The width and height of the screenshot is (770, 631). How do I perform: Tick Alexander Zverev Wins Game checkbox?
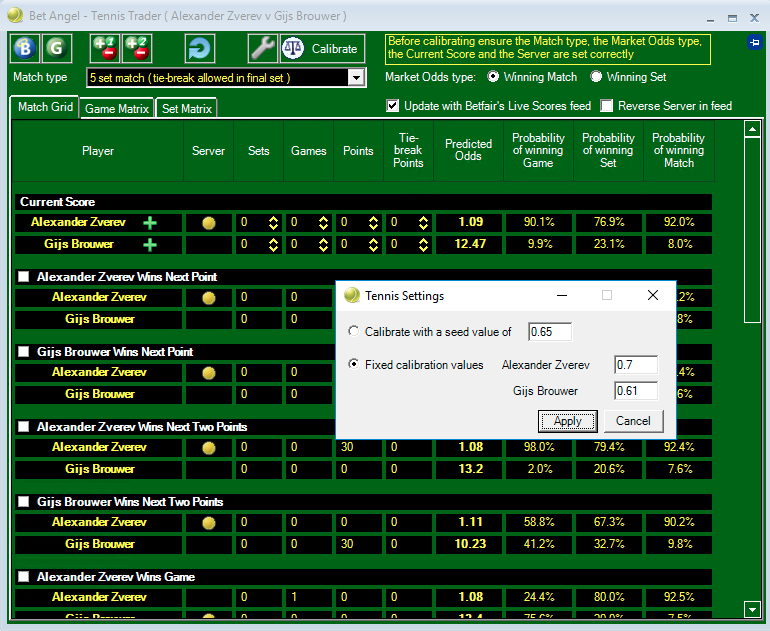(24, 576)
